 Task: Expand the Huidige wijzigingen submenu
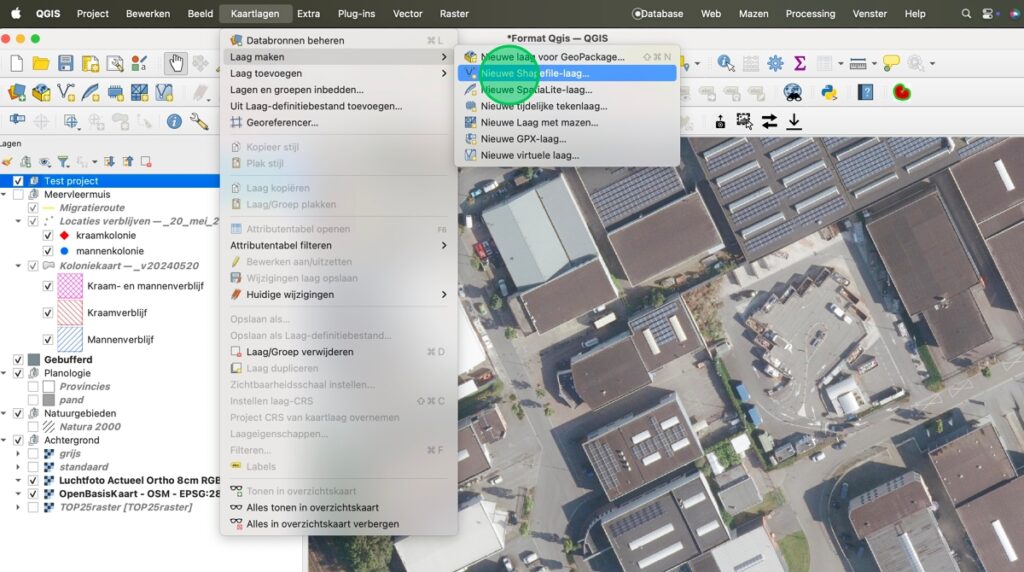(x=338, y=295)
